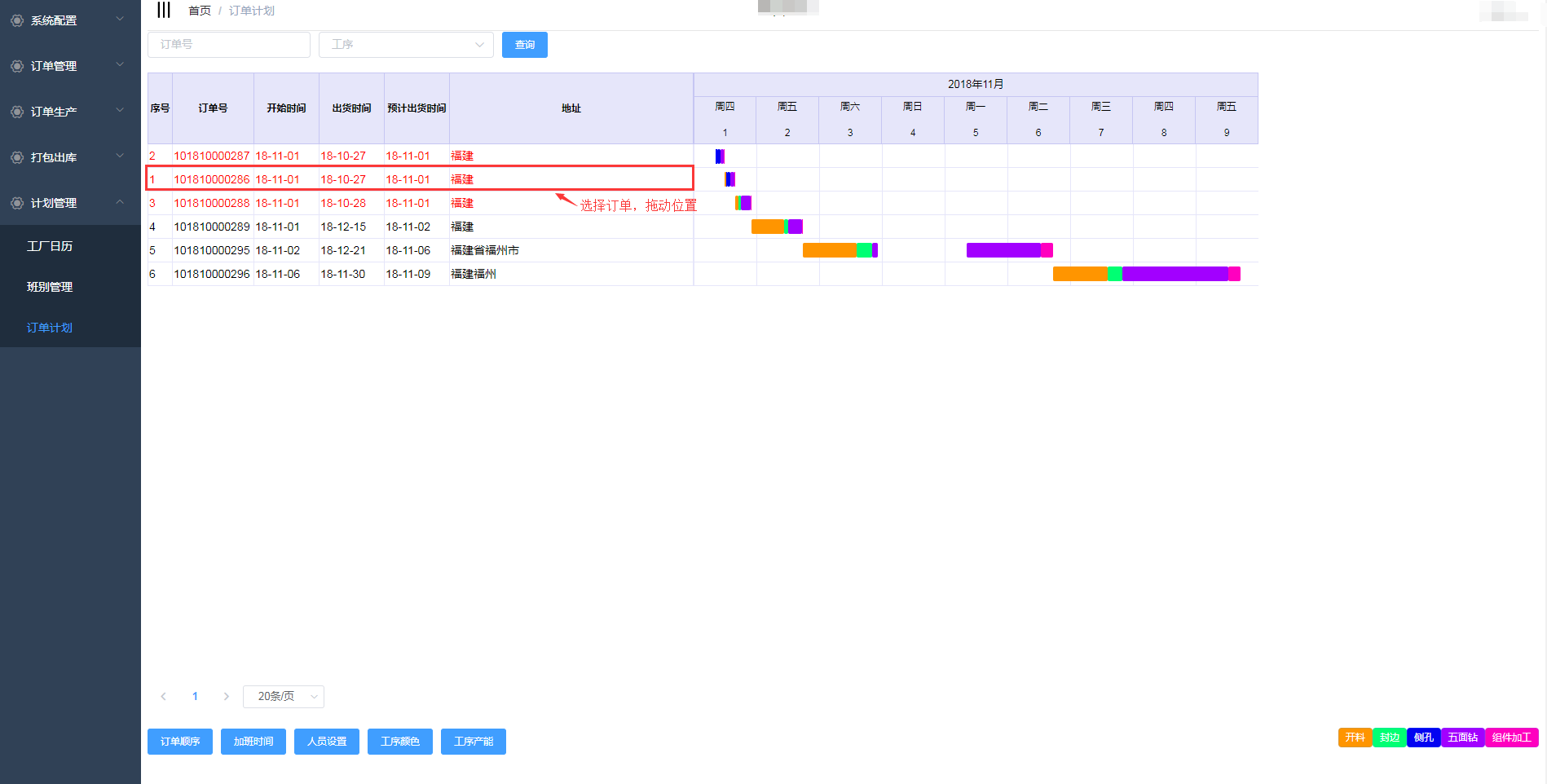Viewport: 1547px width, 784px height.
Task: Click the 订单号 search input field
Action: tap(228, 45)
